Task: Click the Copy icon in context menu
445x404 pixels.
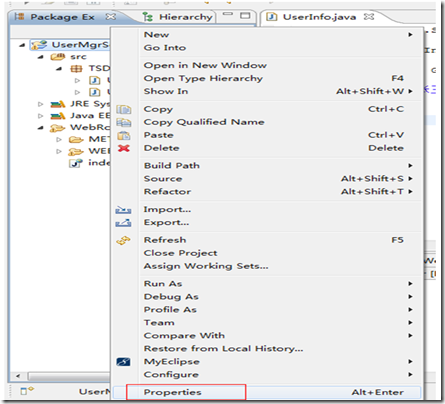Action: (124, 110)
